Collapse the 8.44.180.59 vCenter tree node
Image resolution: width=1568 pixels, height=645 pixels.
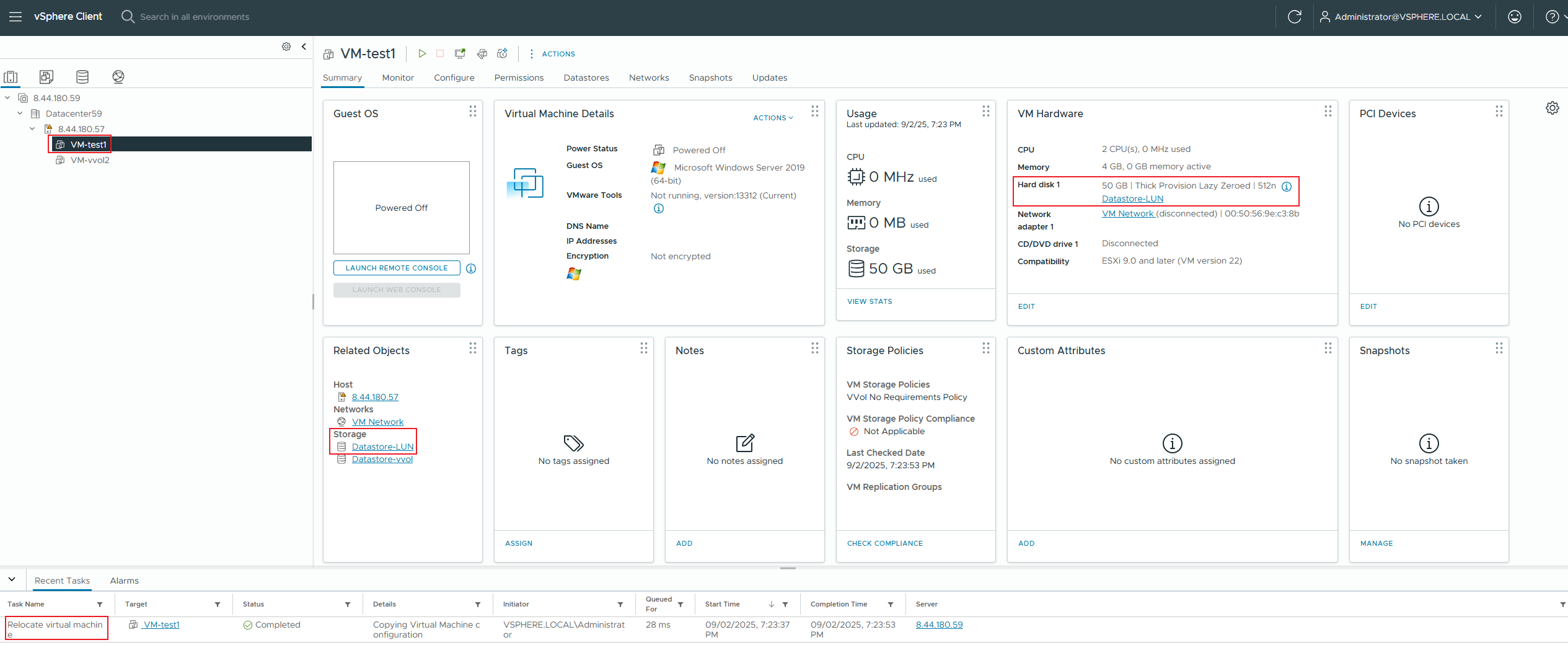click(7, 98)
